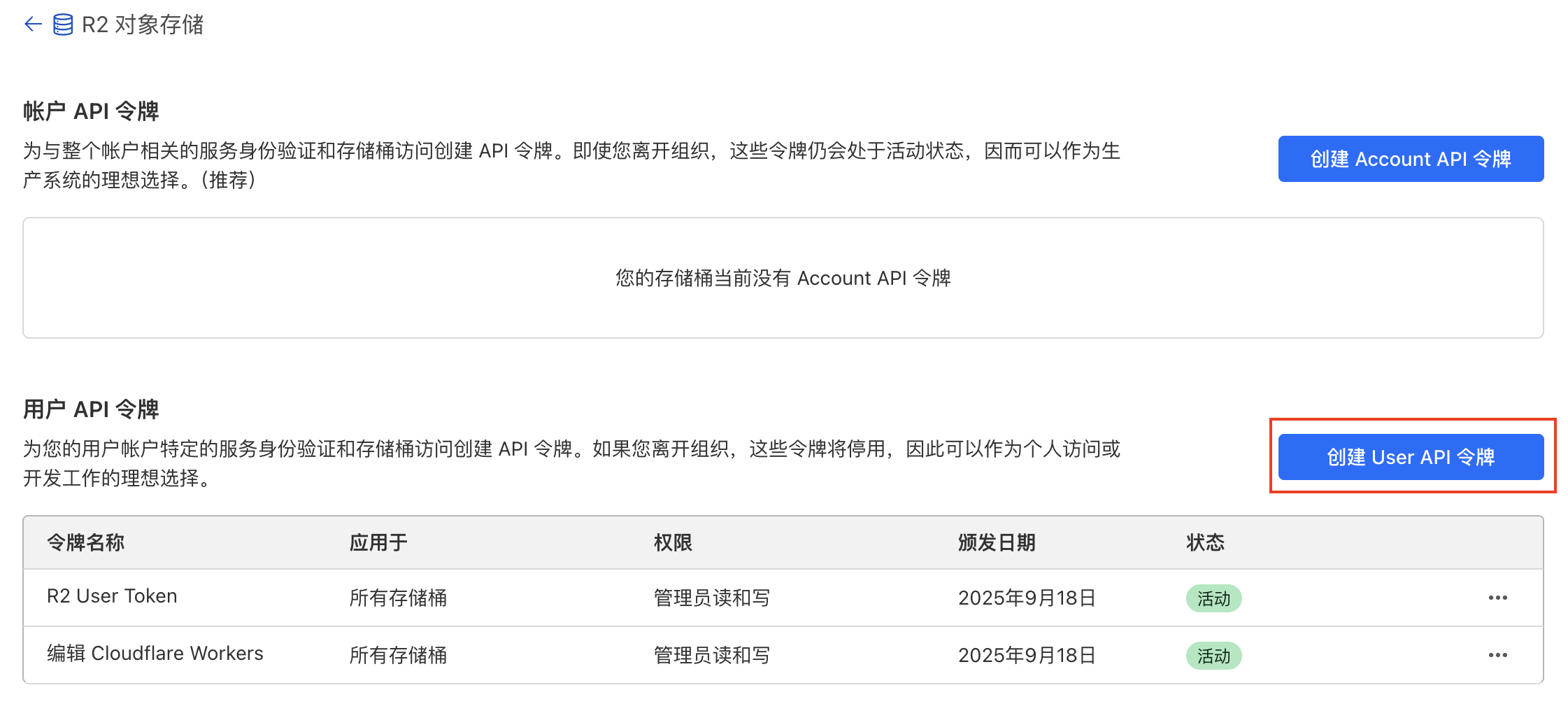Click R2 User Token's 管理员读和写 permission cell
This screenshot has height=718, width=1568.
tap(712, 598)
